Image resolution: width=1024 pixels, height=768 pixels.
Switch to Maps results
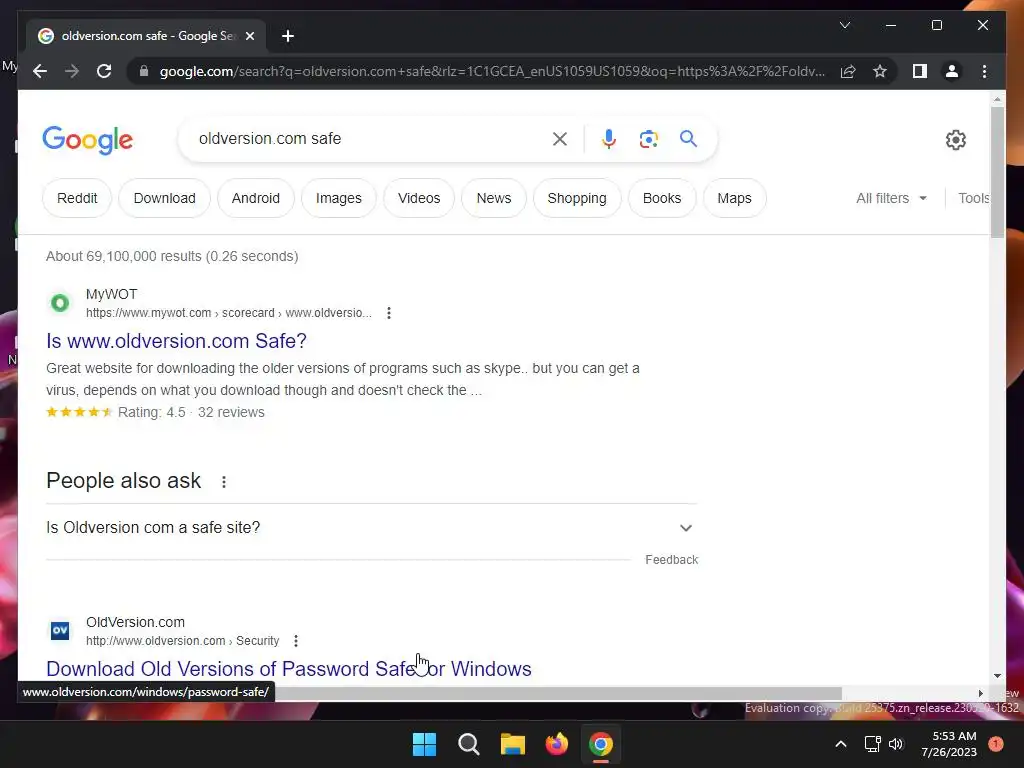[x=734, y=198]
